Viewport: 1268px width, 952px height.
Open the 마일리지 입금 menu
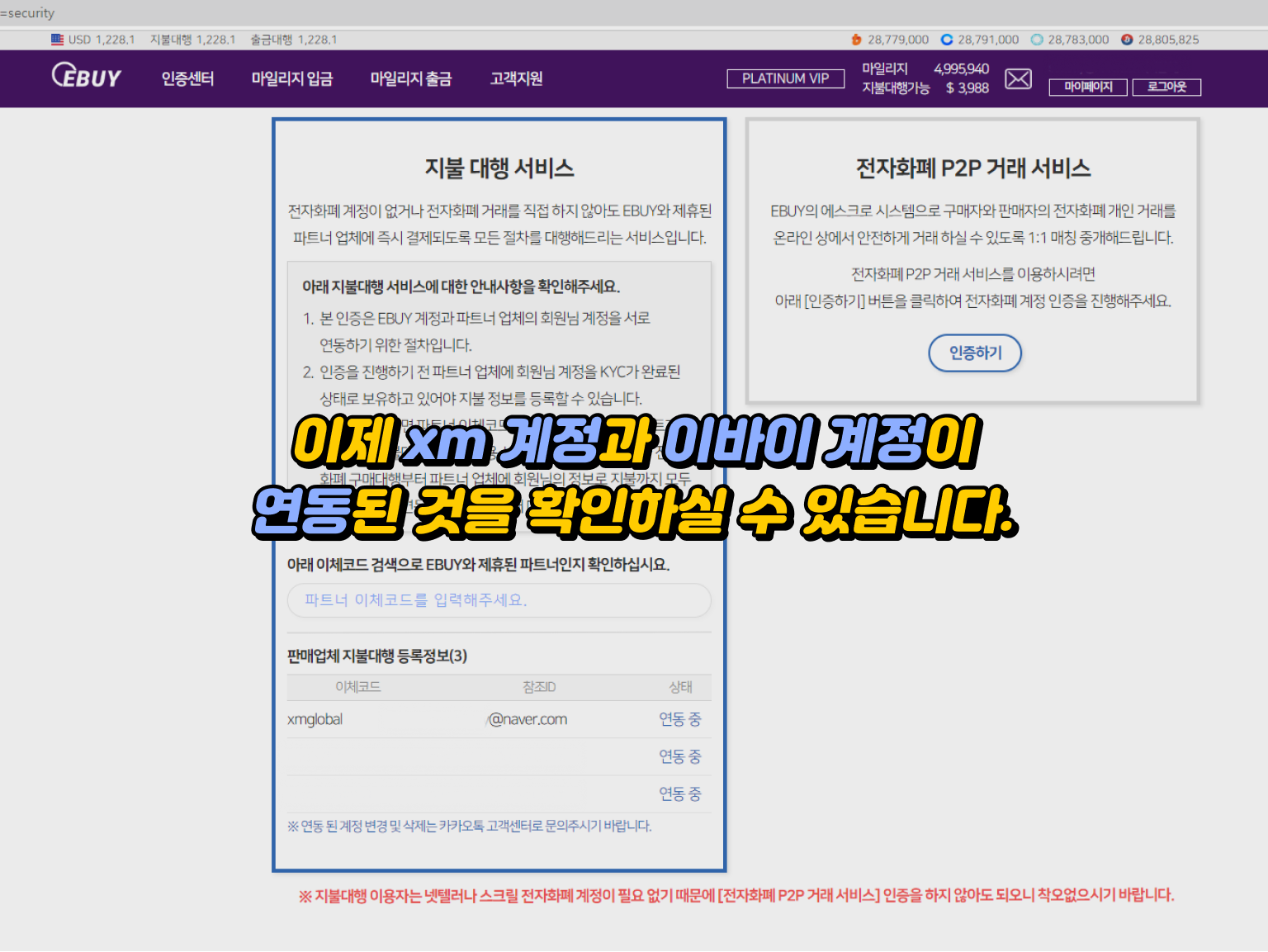(293, 78)
